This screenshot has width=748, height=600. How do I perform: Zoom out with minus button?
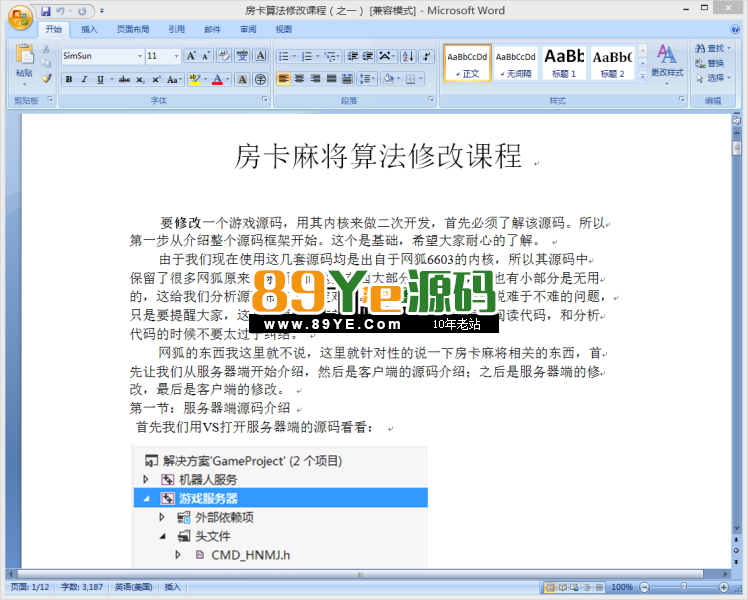pyautogui.click(x=644, y=587)
